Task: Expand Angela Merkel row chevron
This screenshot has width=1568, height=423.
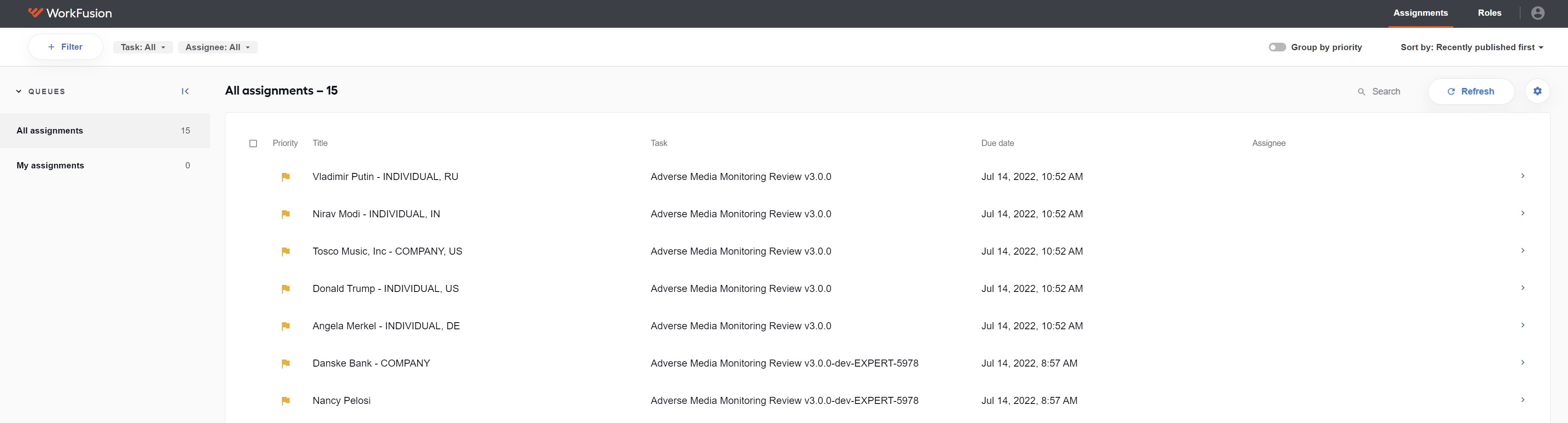Action: click(x=1522, y=325)
